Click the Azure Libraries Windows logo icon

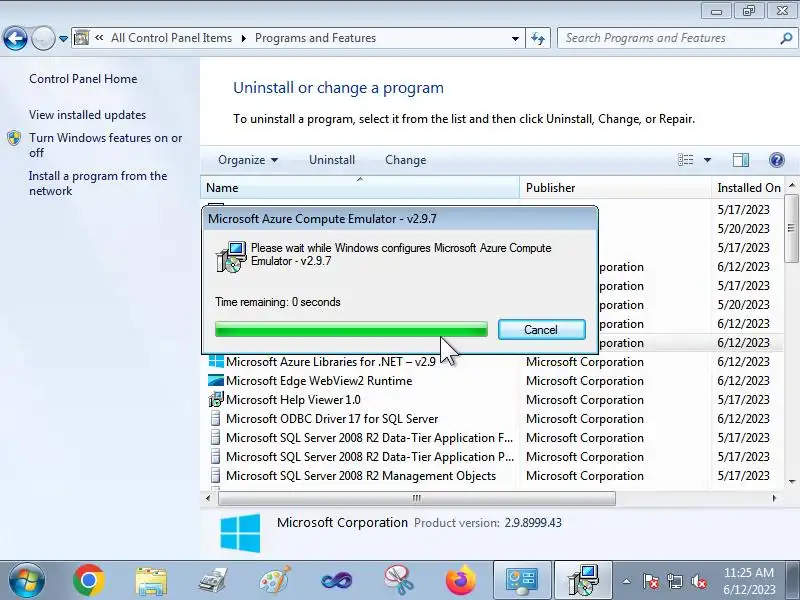tap(216, 362)
